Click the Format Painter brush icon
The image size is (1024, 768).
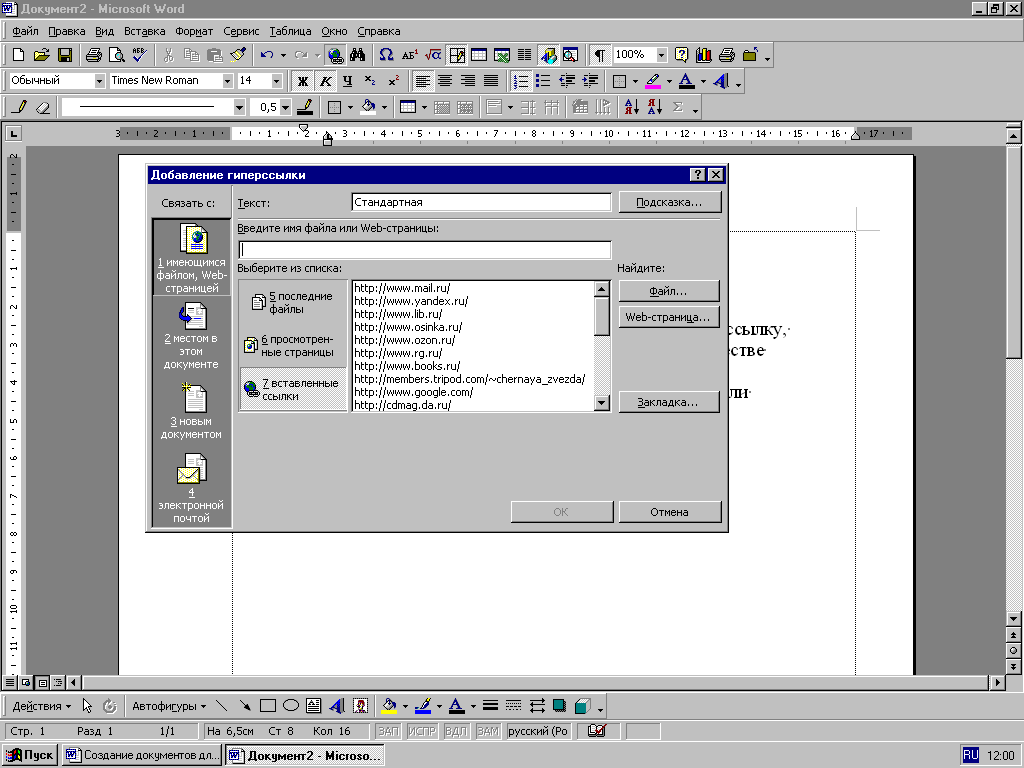click(238, 55)
